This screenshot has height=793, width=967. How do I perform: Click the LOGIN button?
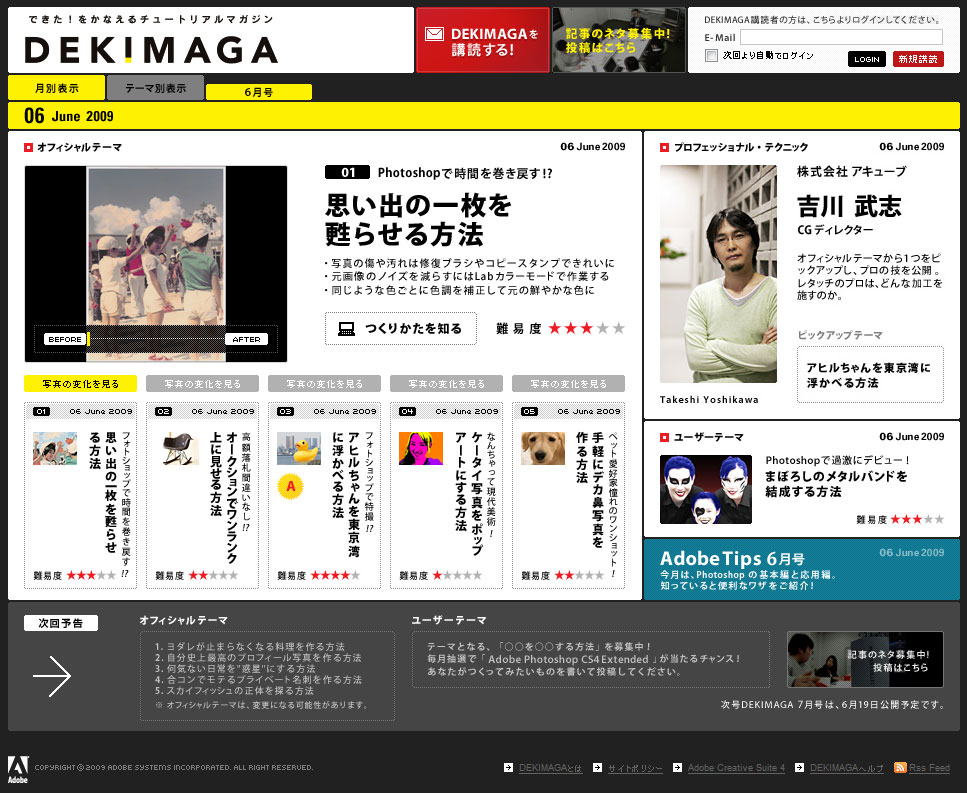click(x=867, y=59)
